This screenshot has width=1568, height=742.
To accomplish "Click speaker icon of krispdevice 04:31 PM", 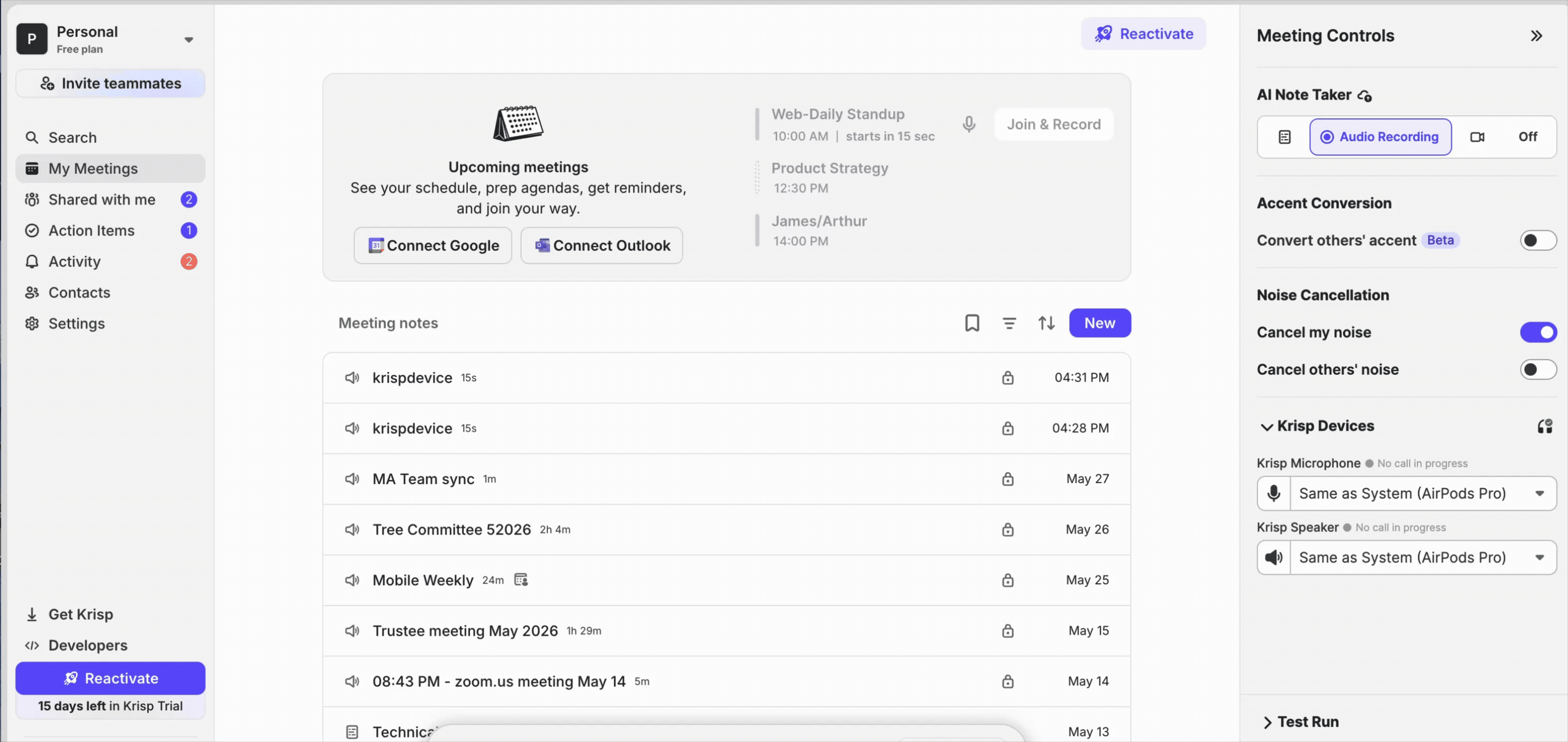I will pos(352,378).
